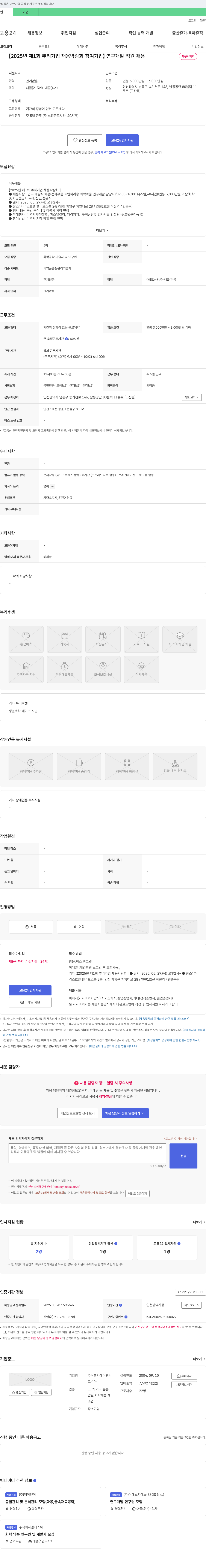
Task: Open 지도 보기 dropdown in 인증기관 정보
Action: pyautogui.click(x=191, y=1305)
